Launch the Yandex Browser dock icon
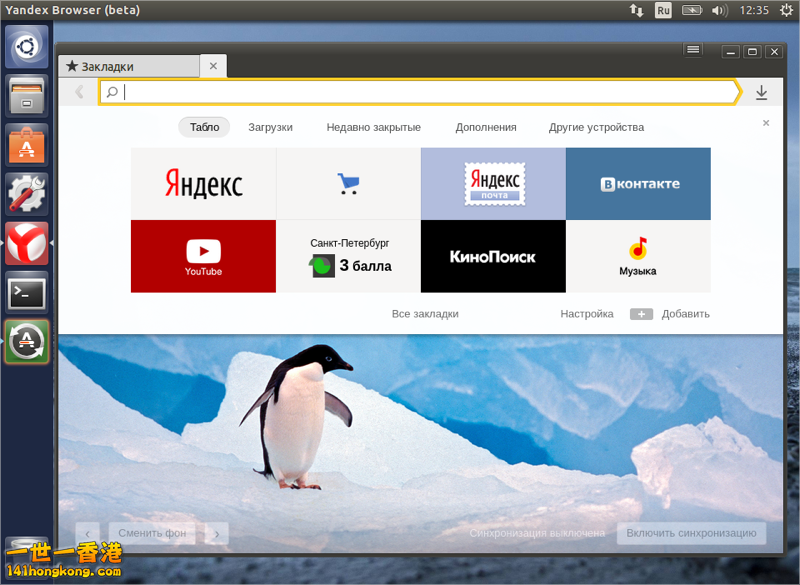Viewport: 800px width, 585px height. [x=26, y=242]
